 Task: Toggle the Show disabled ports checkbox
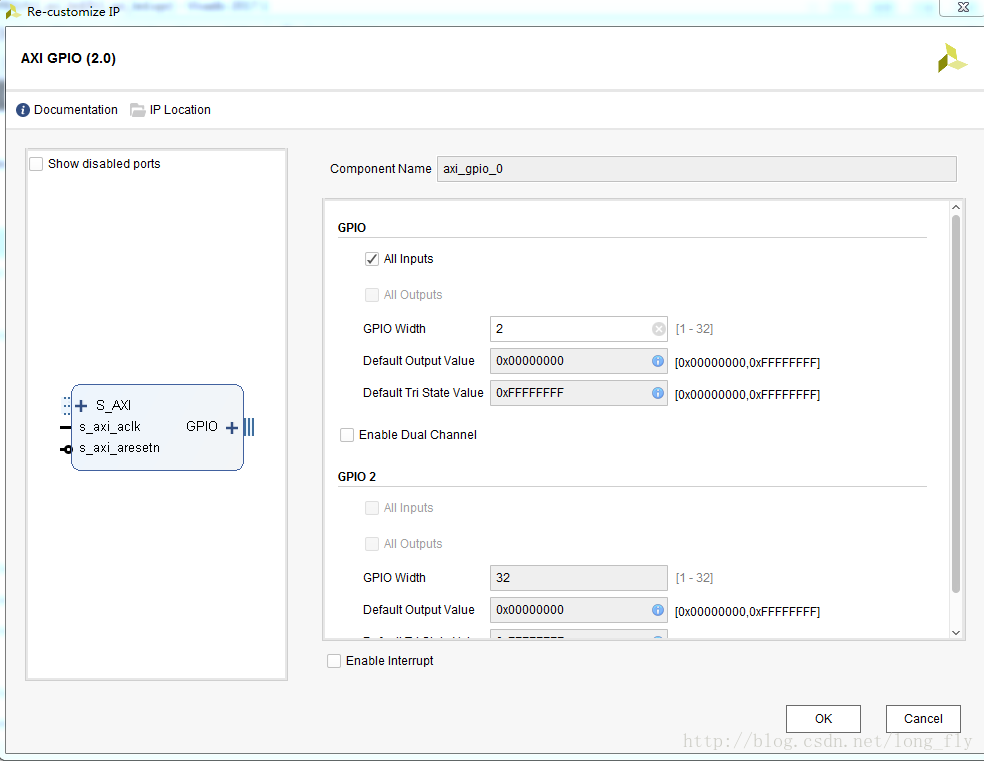click(36, 164)
